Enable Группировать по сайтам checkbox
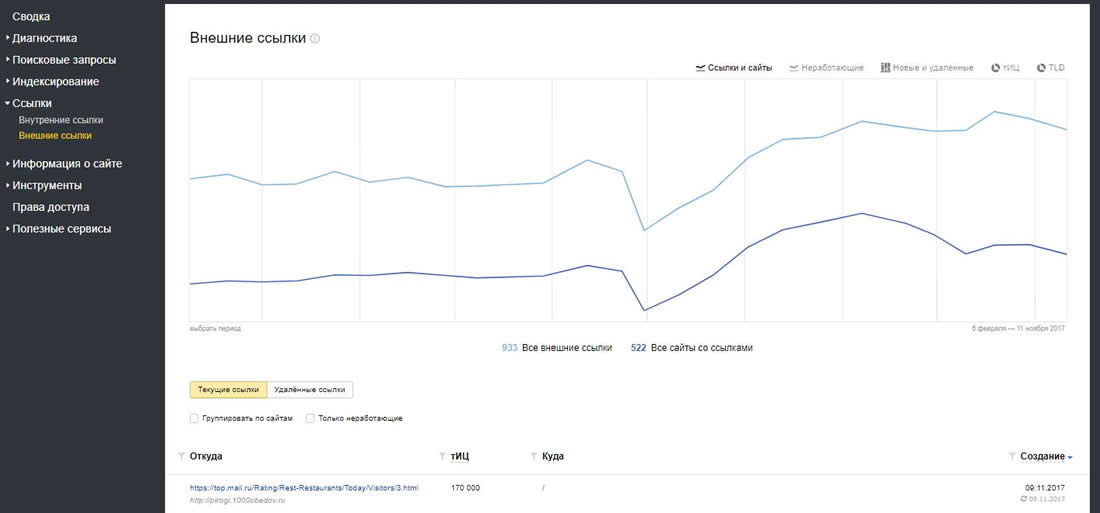The image size is (1100, 513). [194, 418]
